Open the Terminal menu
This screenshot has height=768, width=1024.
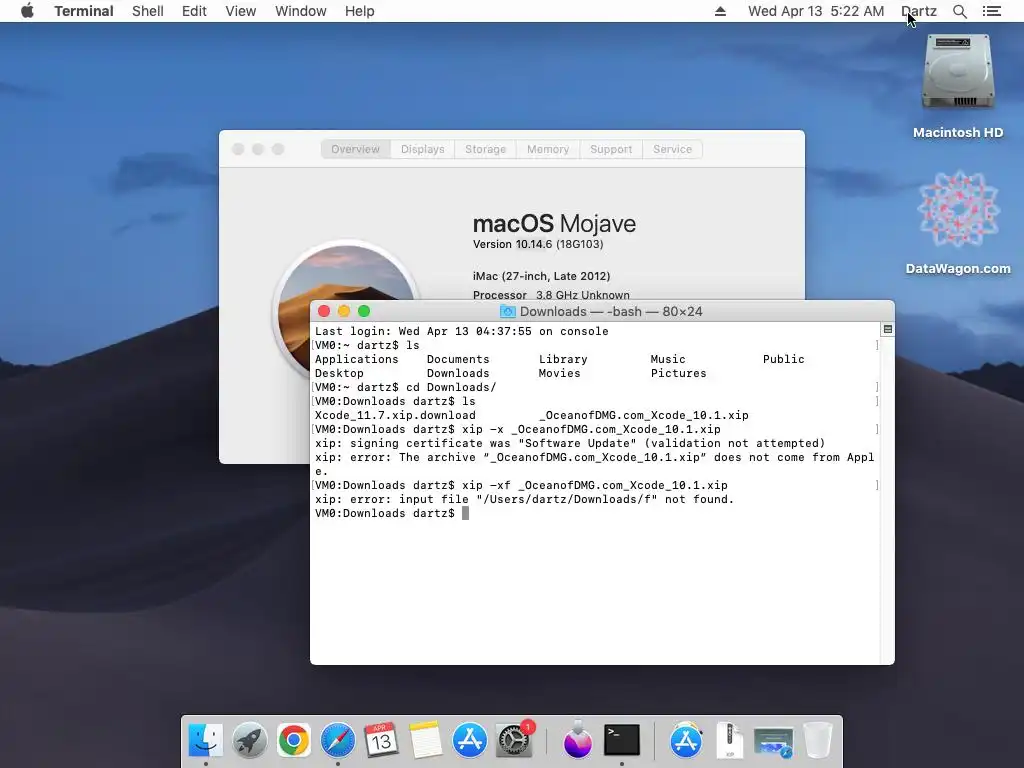(x=84, y=11)
